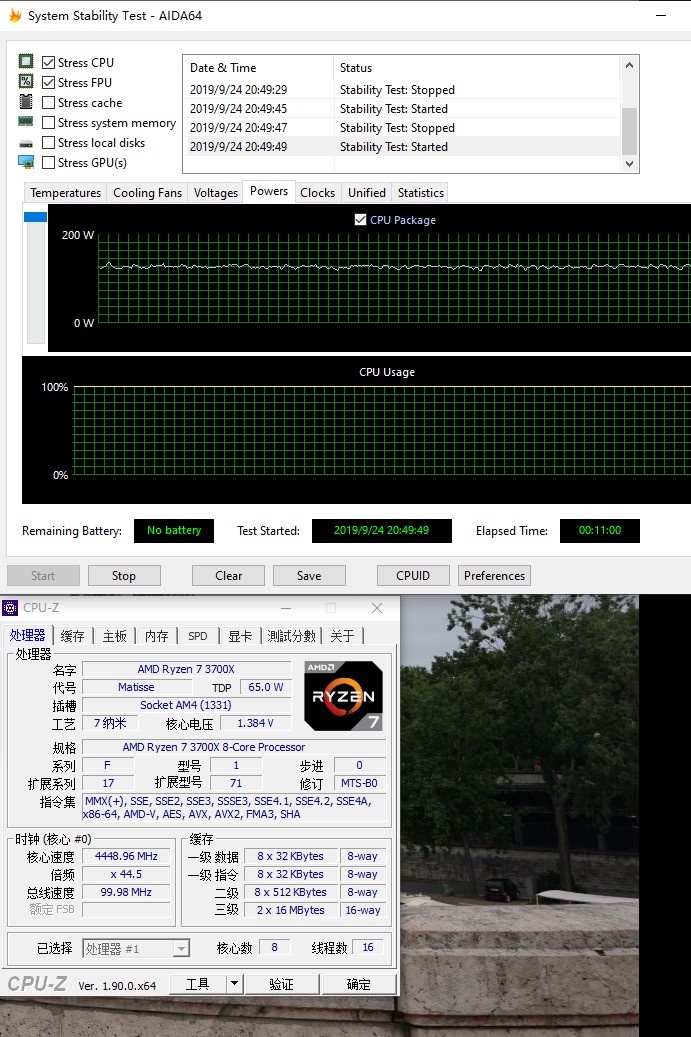This screenshot has width=691, height=1037.
Task: Close the CPU-Z window
Action: [377, 608]
